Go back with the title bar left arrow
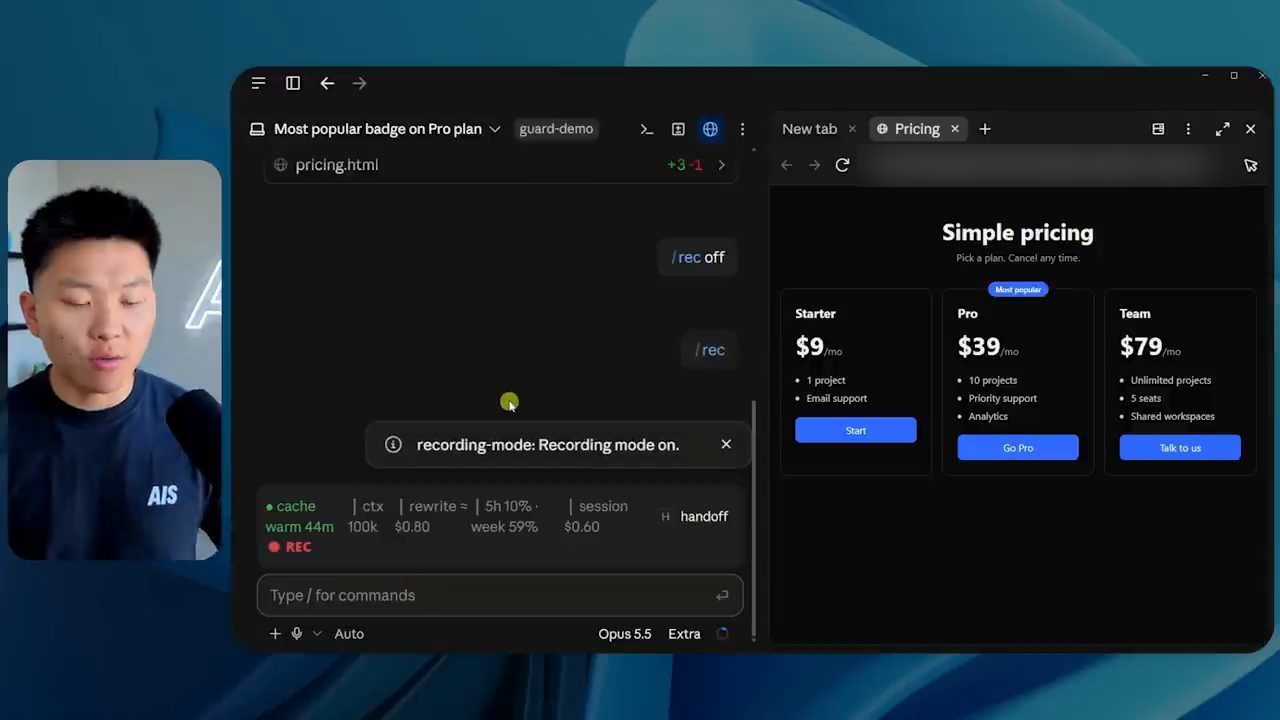 click(x=327, y=83)
